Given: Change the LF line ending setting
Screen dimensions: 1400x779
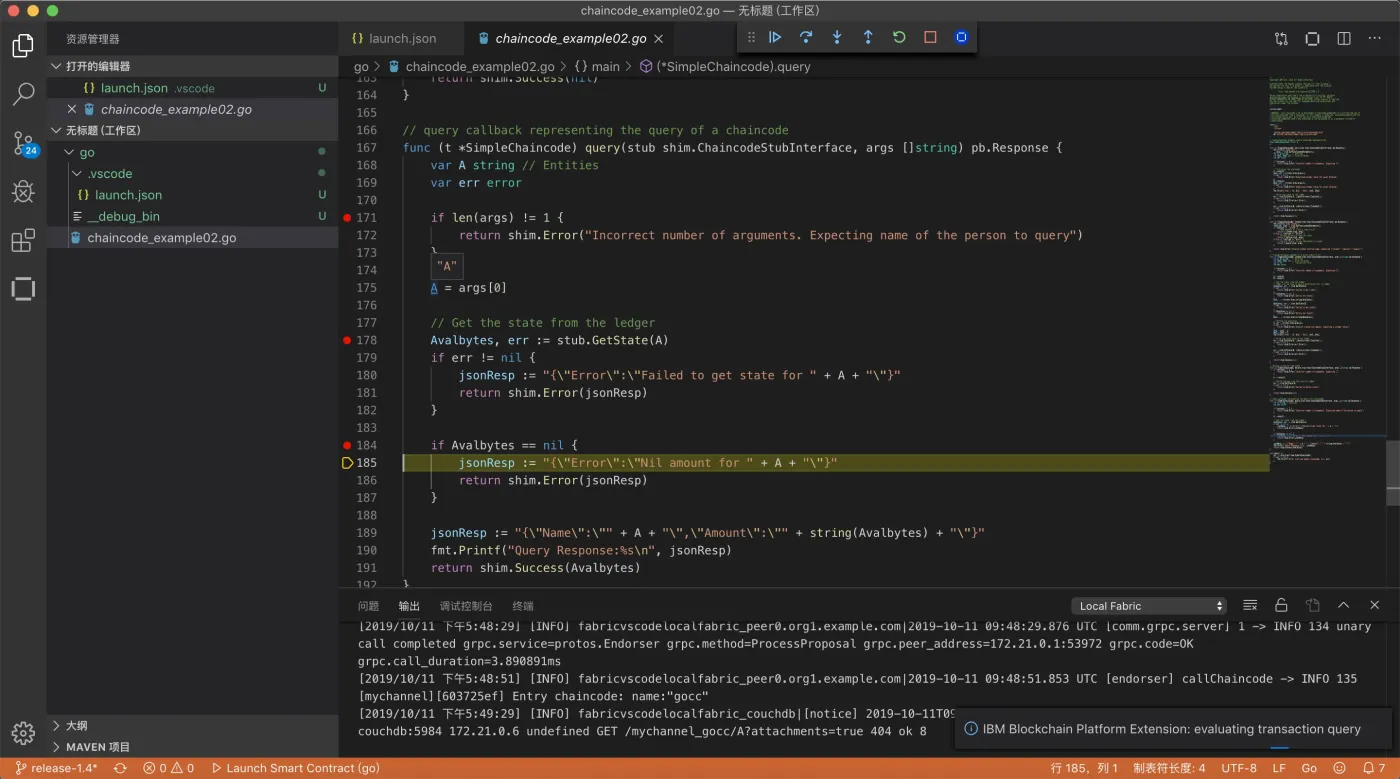Looking at the screenshot, I should click(x=1279, y=768).
